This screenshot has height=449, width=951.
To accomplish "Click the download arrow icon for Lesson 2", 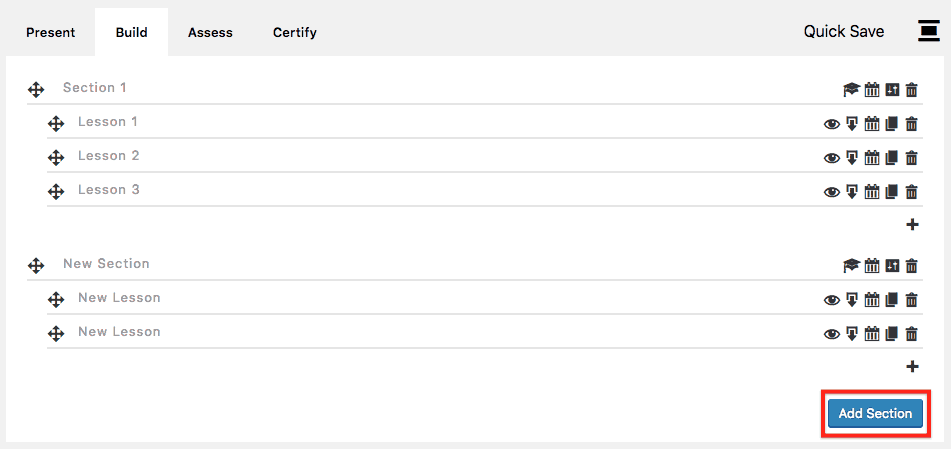I will point(852,158).
